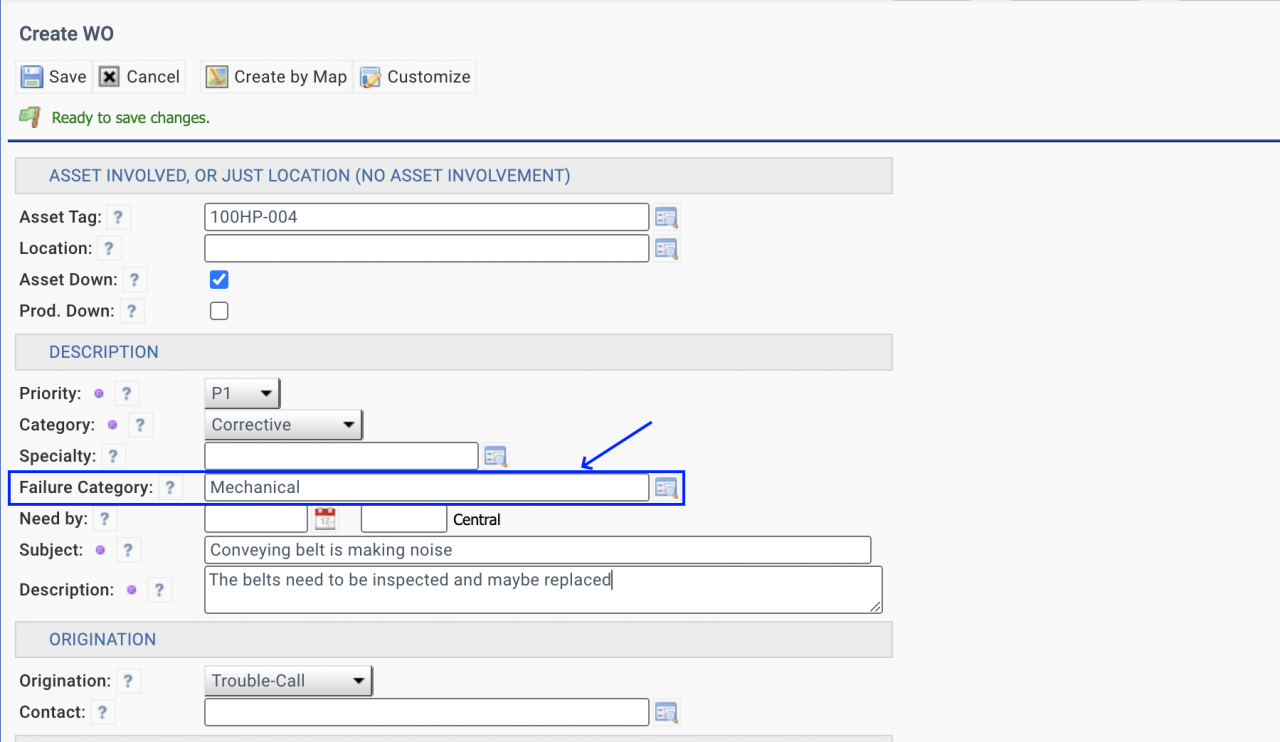The width and height of the screenshot is (1280, 742).
Task: Click the Save toolbar button
Action: click(54, 77)
